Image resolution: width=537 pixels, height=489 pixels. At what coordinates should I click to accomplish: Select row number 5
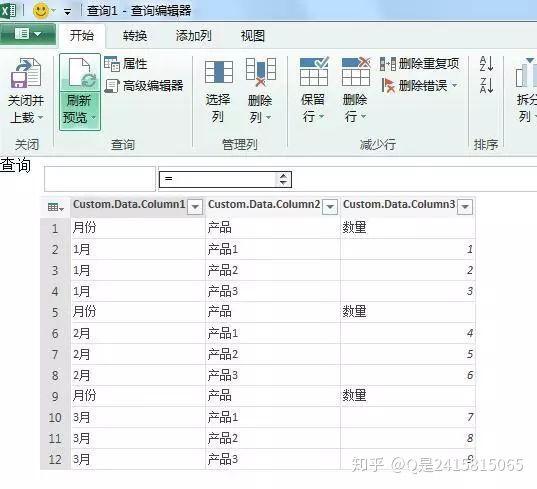pyautogui.click(x=55, y=312)
